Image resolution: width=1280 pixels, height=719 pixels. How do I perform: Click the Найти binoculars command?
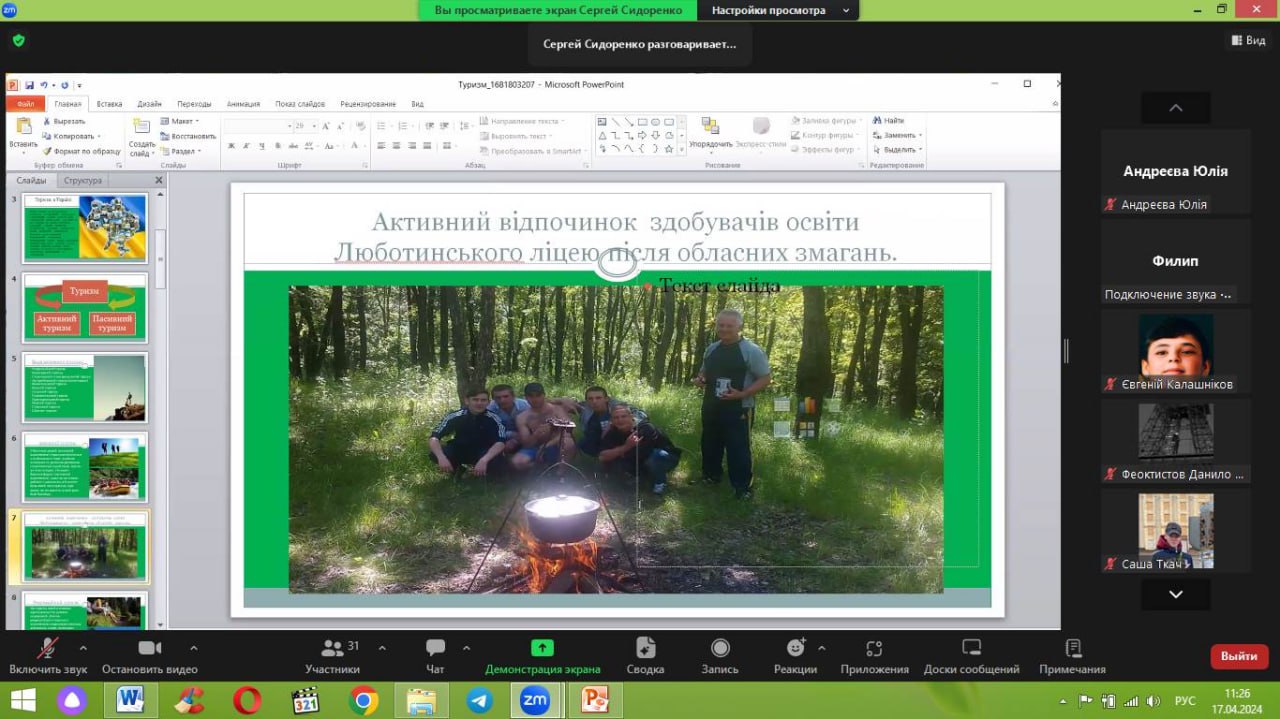tap(888, 120)
